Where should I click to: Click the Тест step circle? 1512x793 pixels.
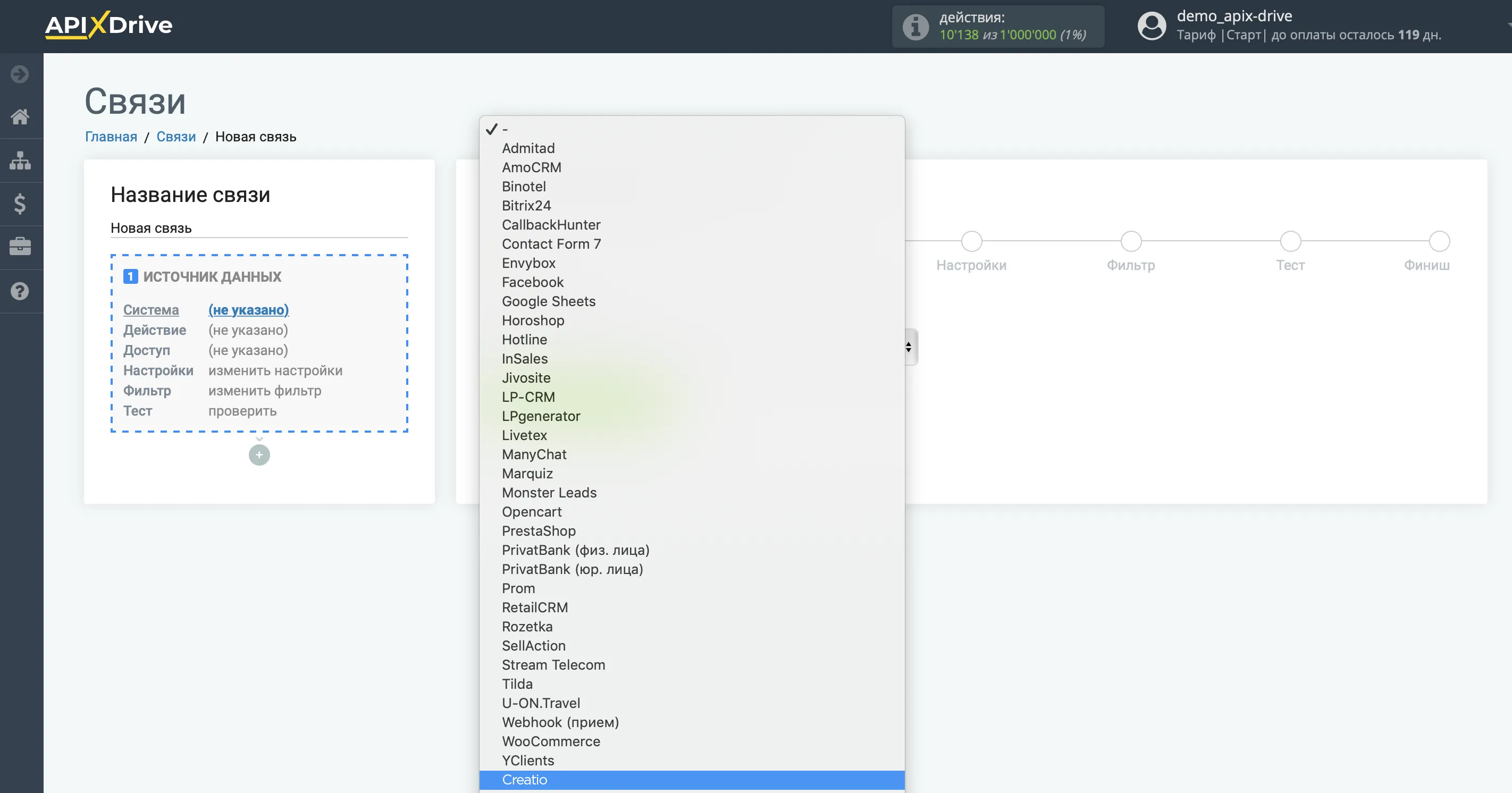(1290, 241)
